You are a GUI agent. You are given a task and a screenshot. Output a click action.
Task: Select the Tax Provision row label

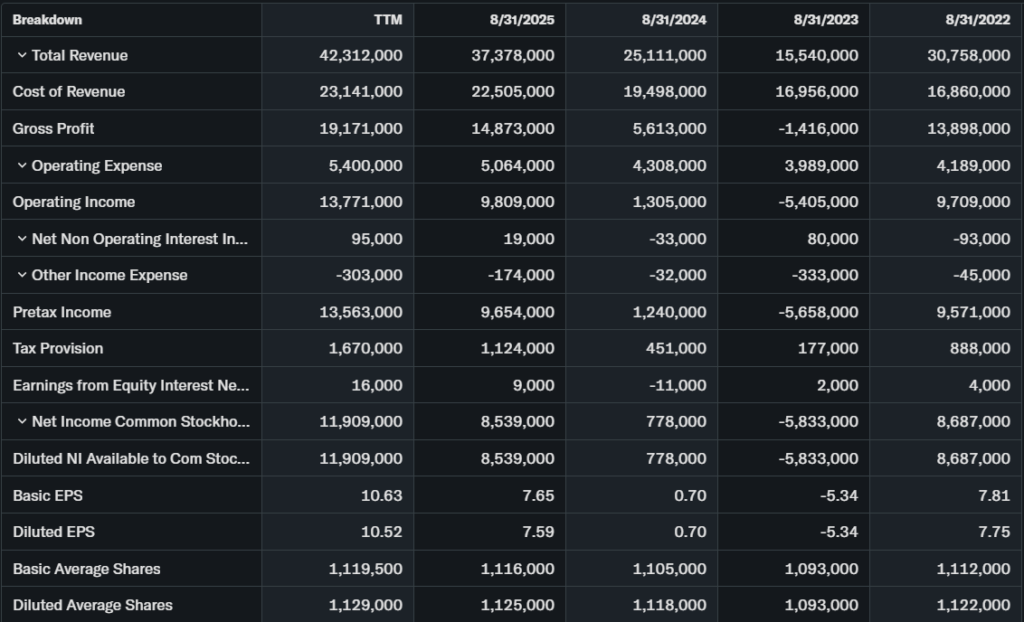(x=58, y=349)
